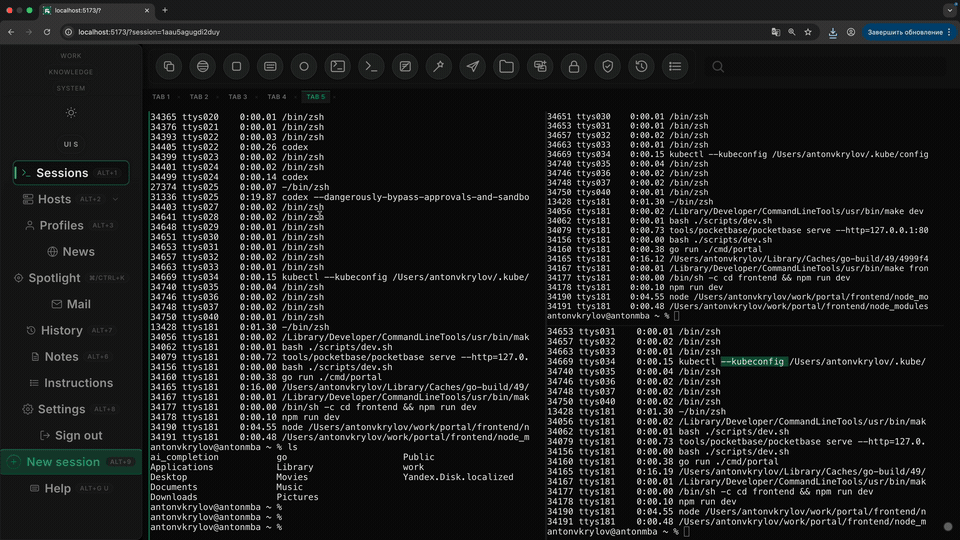This screenshot has width=960, height=540.
Task: Expand browser tab search dropdown
Action: pyautogui.click(x=950, y=10)
